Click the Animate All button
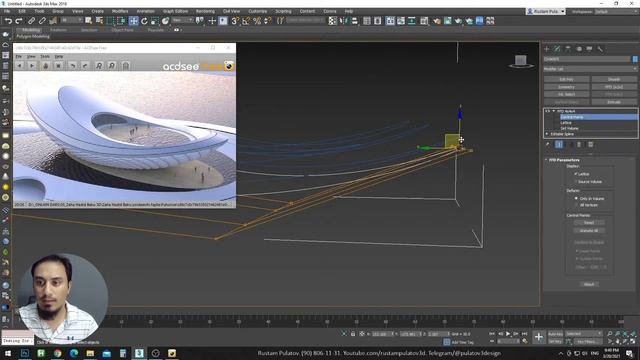Image resolution: width=640 pixels, height=360 pixels. tap(589, 231)
